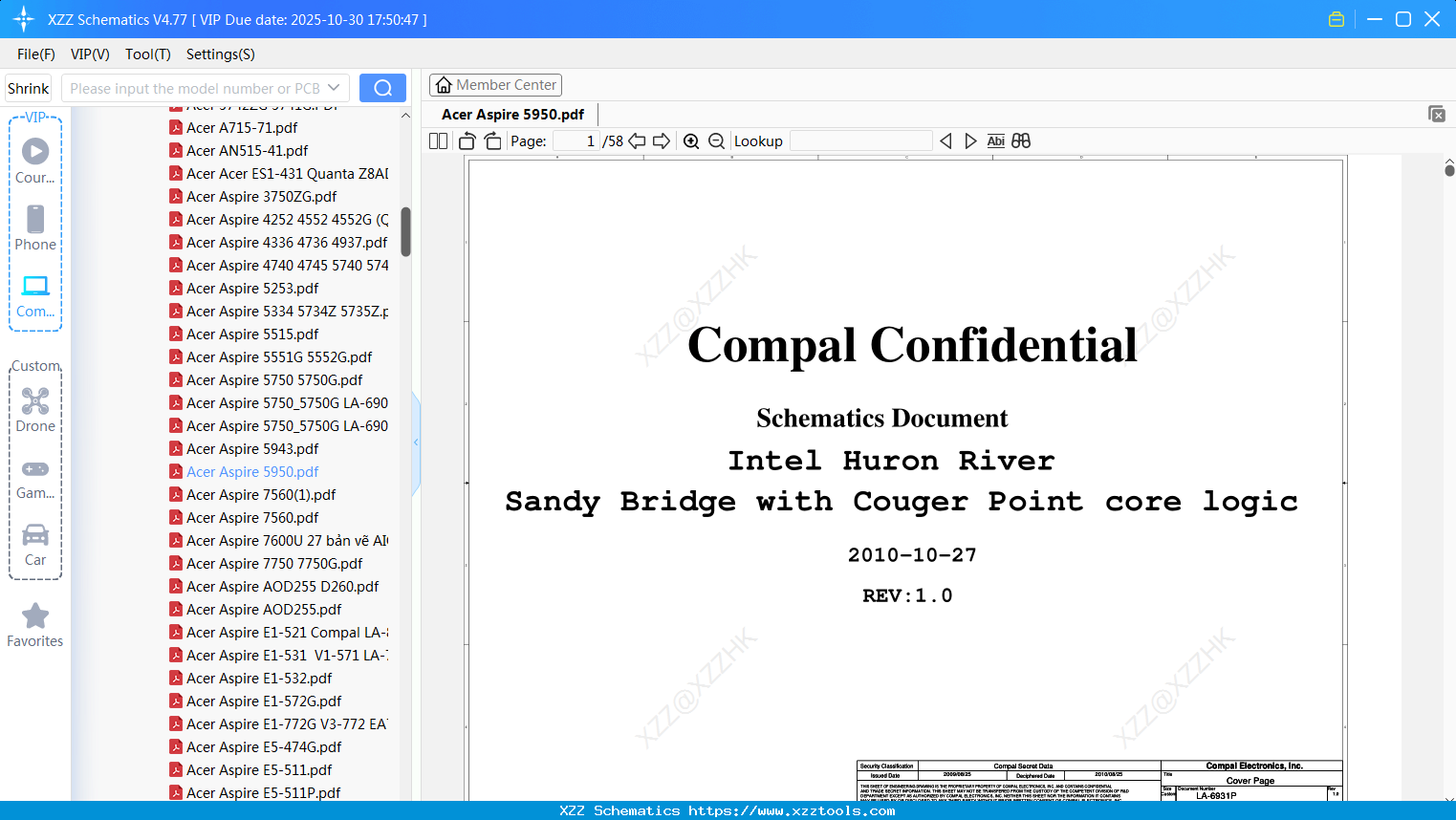The image size is (1456, 820).
Task: Open Acer Aspire E5-474G.pdf
Action: coord(255,746)
